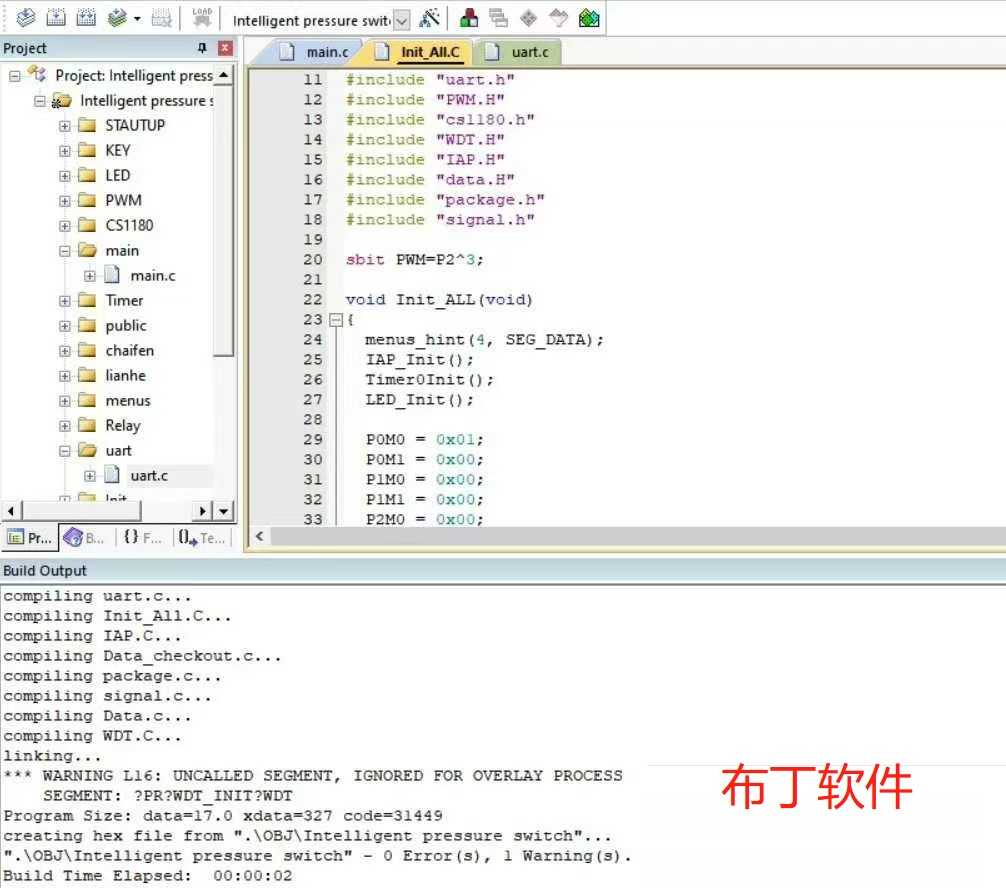Switch to the Pr... (Project) bottom tab

click(x=30, y=538)
